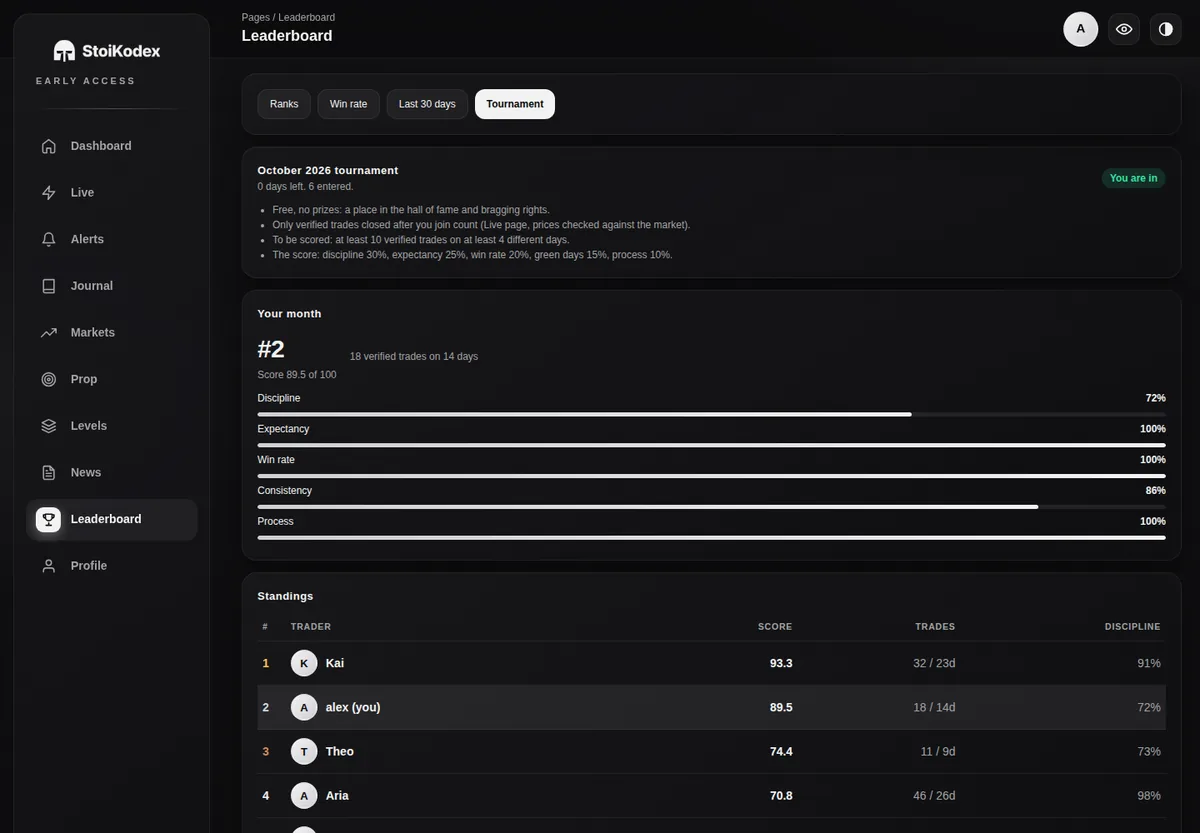This screenshot has width=1200, height=833.
Task: Click the Dashboard home icon
Action: pos(49,146)
